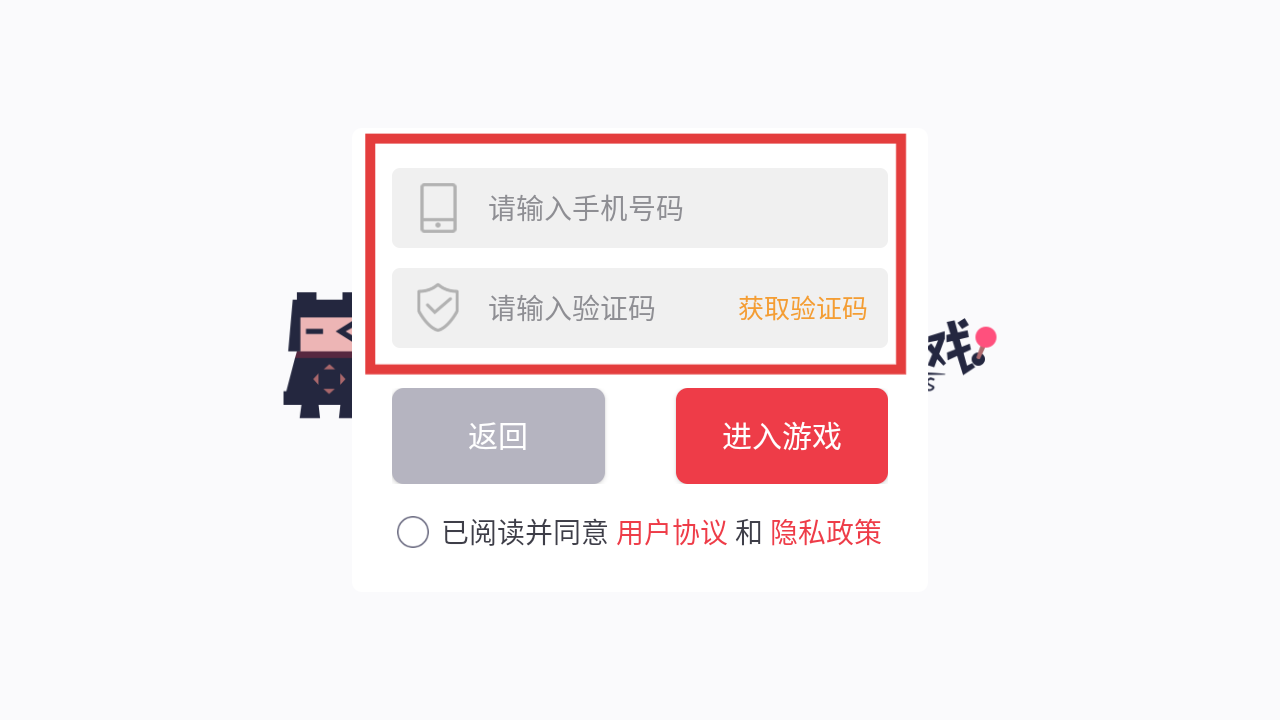1280x720 pixels.
Task: Click the 已阅读并同意 label text
Action: click(x=525, y=532)
